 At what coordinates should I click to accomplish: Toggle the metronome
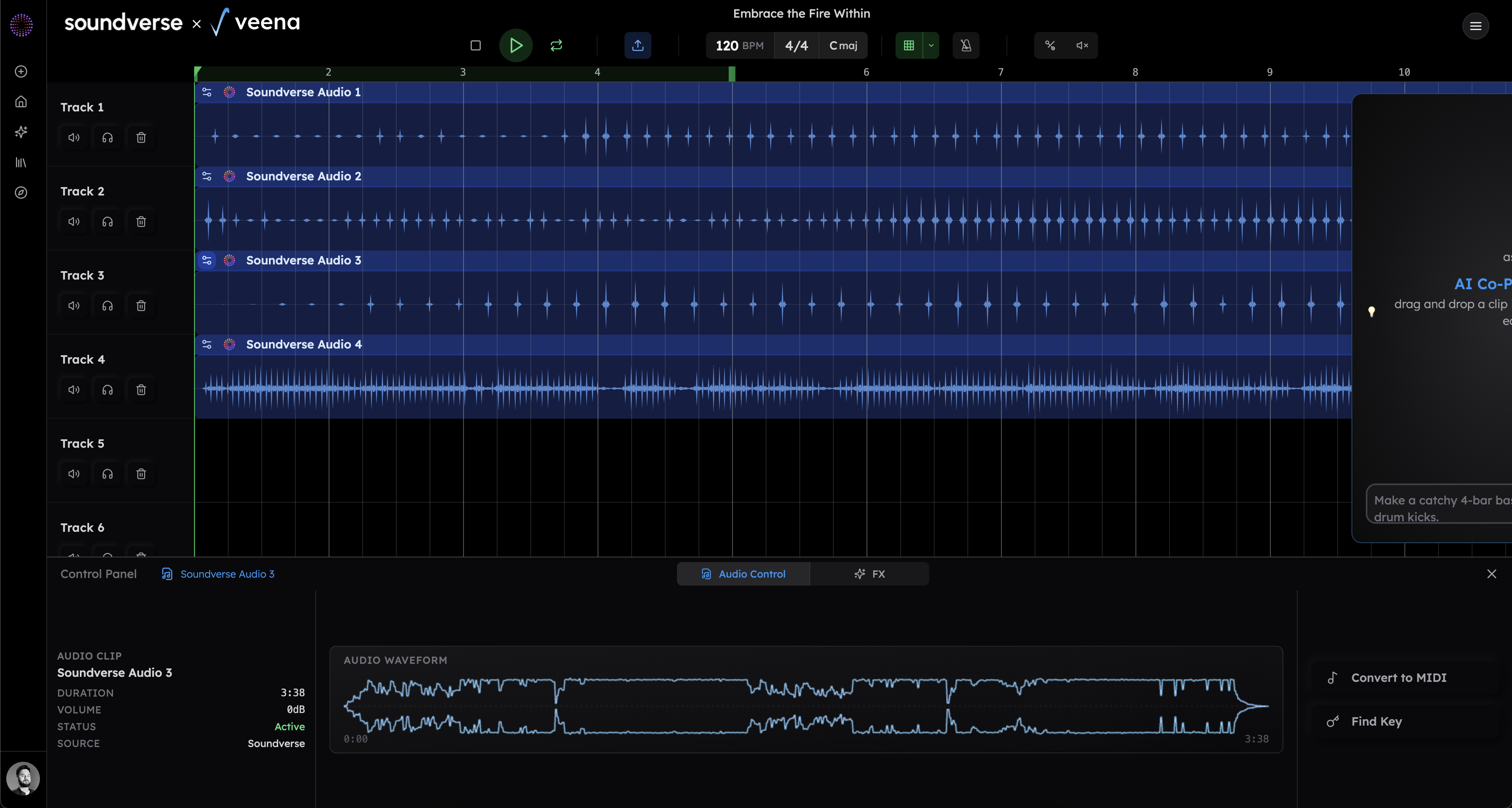[966, 45]
